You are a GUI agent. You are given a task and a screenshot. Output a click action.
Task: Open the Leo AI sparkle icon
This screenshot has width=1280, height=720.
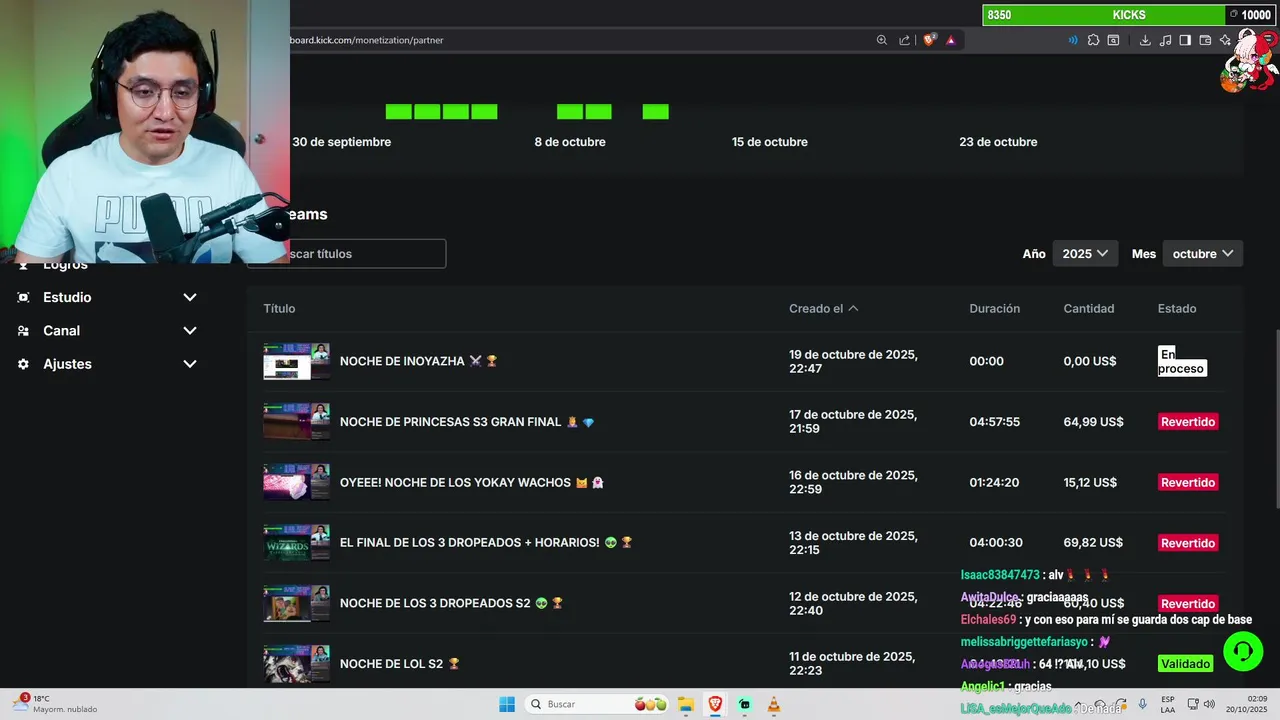point(1225,40)
